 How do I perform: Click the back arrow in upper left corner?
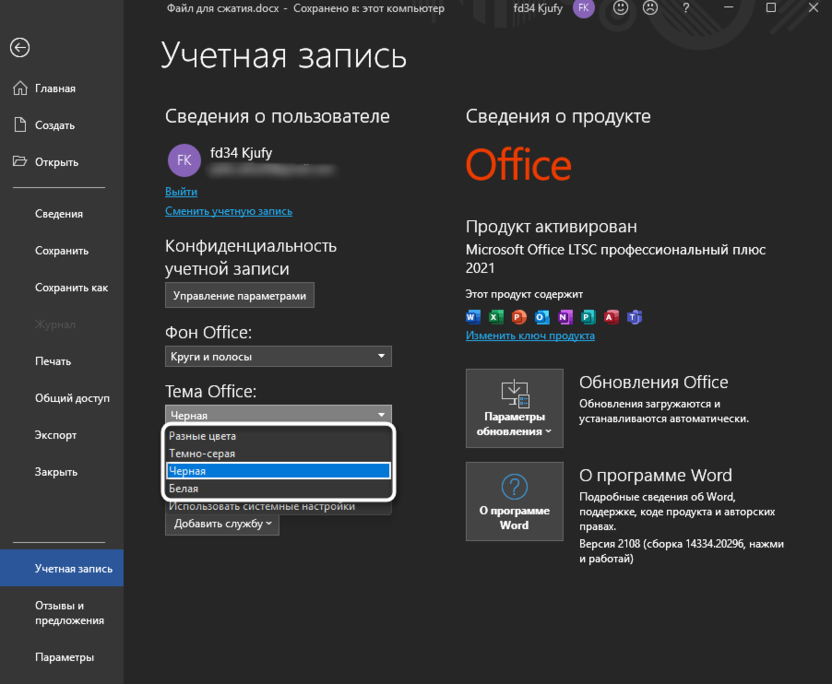pyautogui.click(x=19, y=47)
